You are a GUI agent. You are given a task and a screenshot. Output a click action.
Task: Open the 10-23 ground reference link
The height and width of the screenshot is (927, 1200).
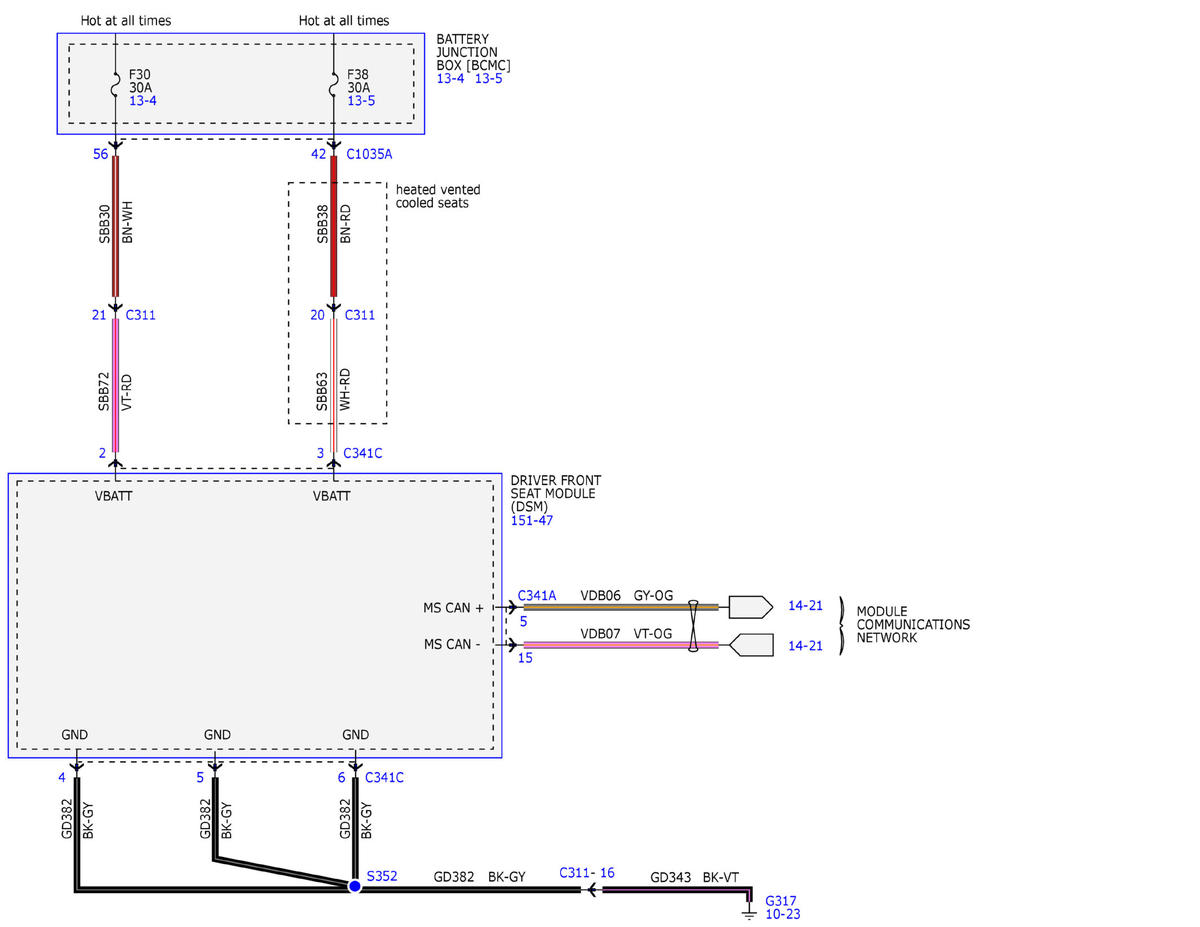click(x=783, y=914)
